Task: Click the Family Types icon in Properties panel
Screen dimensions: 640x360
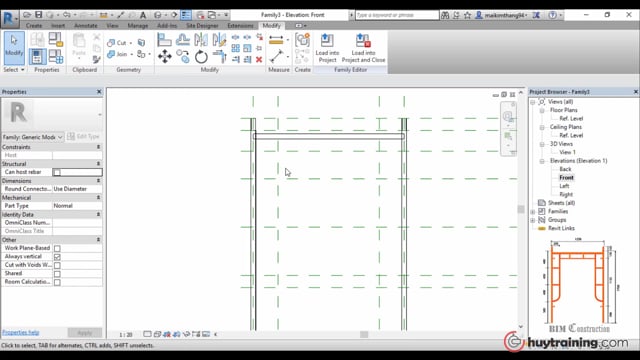Action: click(x=56, y=56)
